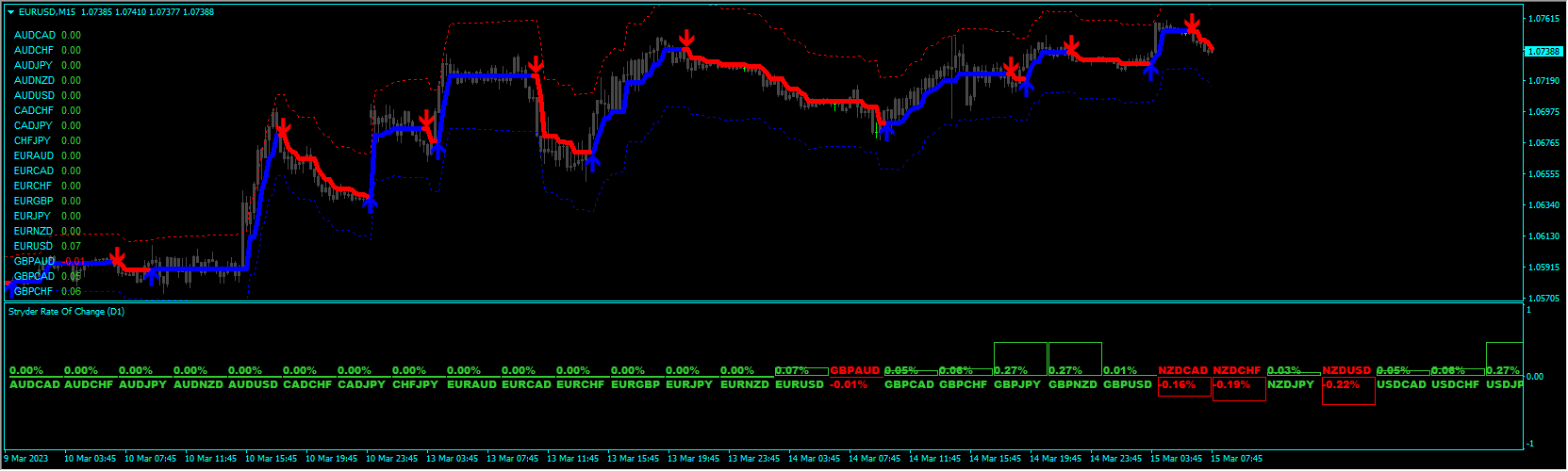
Task: Click the red NZDUSD -0.22% box
Action: [1348, 391]
